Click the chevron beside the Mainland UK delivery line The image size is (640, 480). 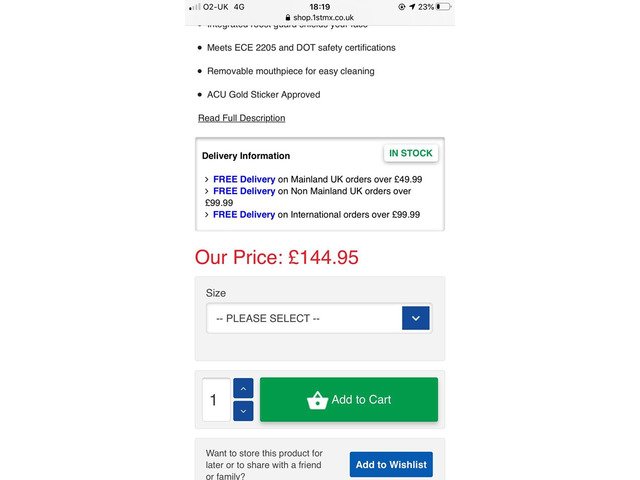206,179
